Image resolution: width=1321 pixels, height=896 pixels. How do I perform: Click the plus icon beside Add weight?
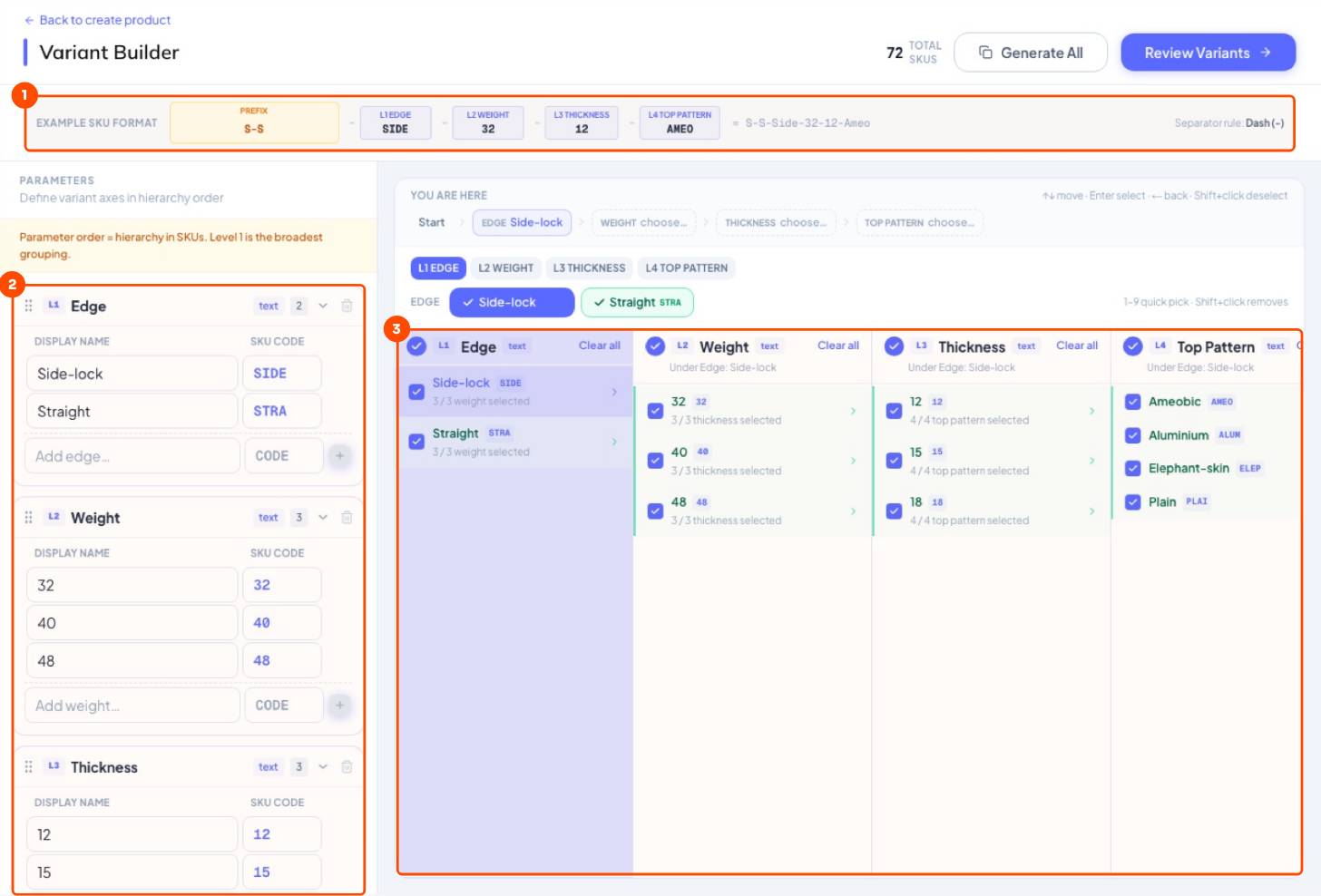pyautogui.click(x=339, y=705)
